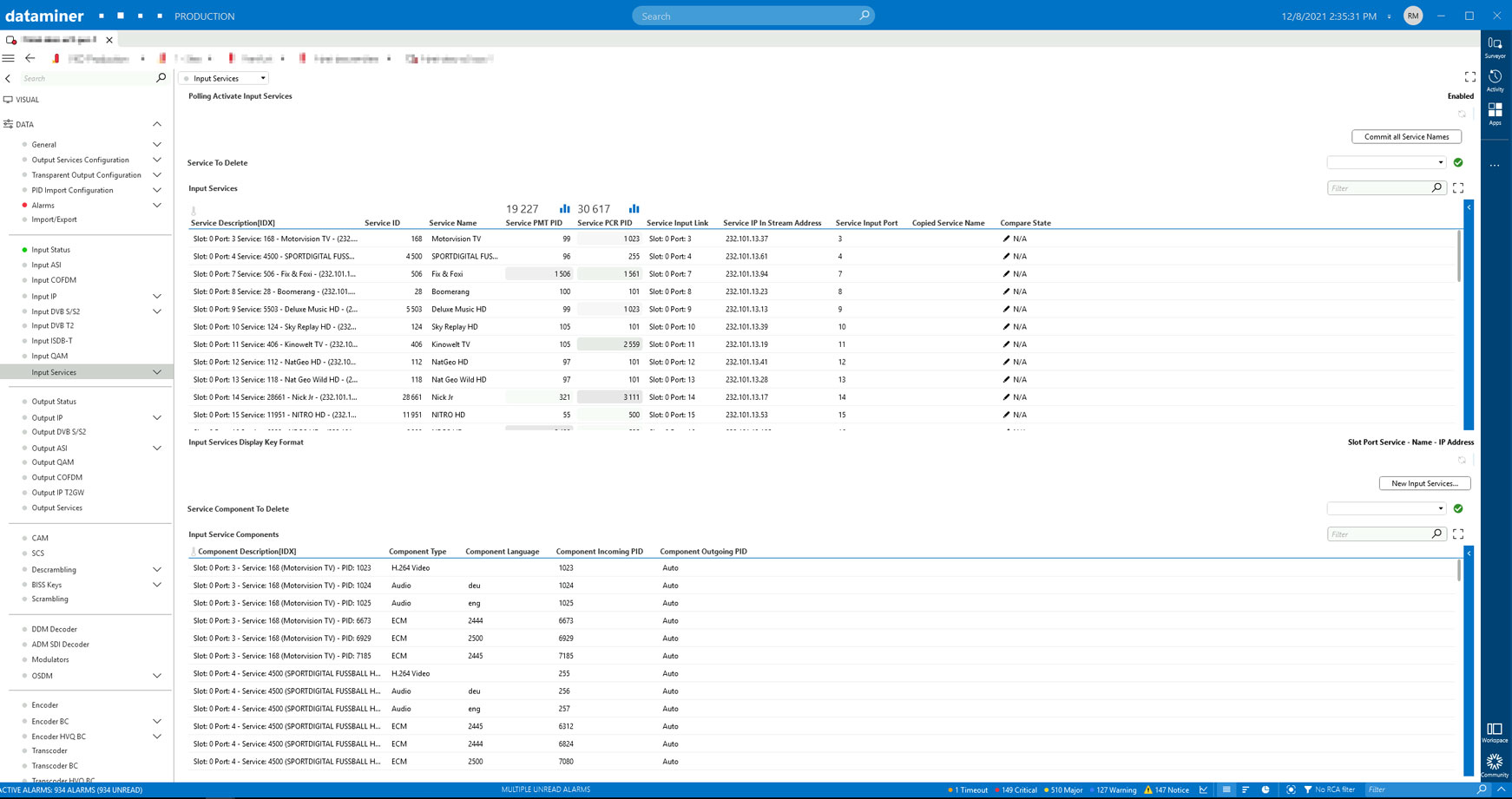Edit Compare State pencil for Boomerang row
Screen dimensions: 1512x799
tap(1006, 291)
